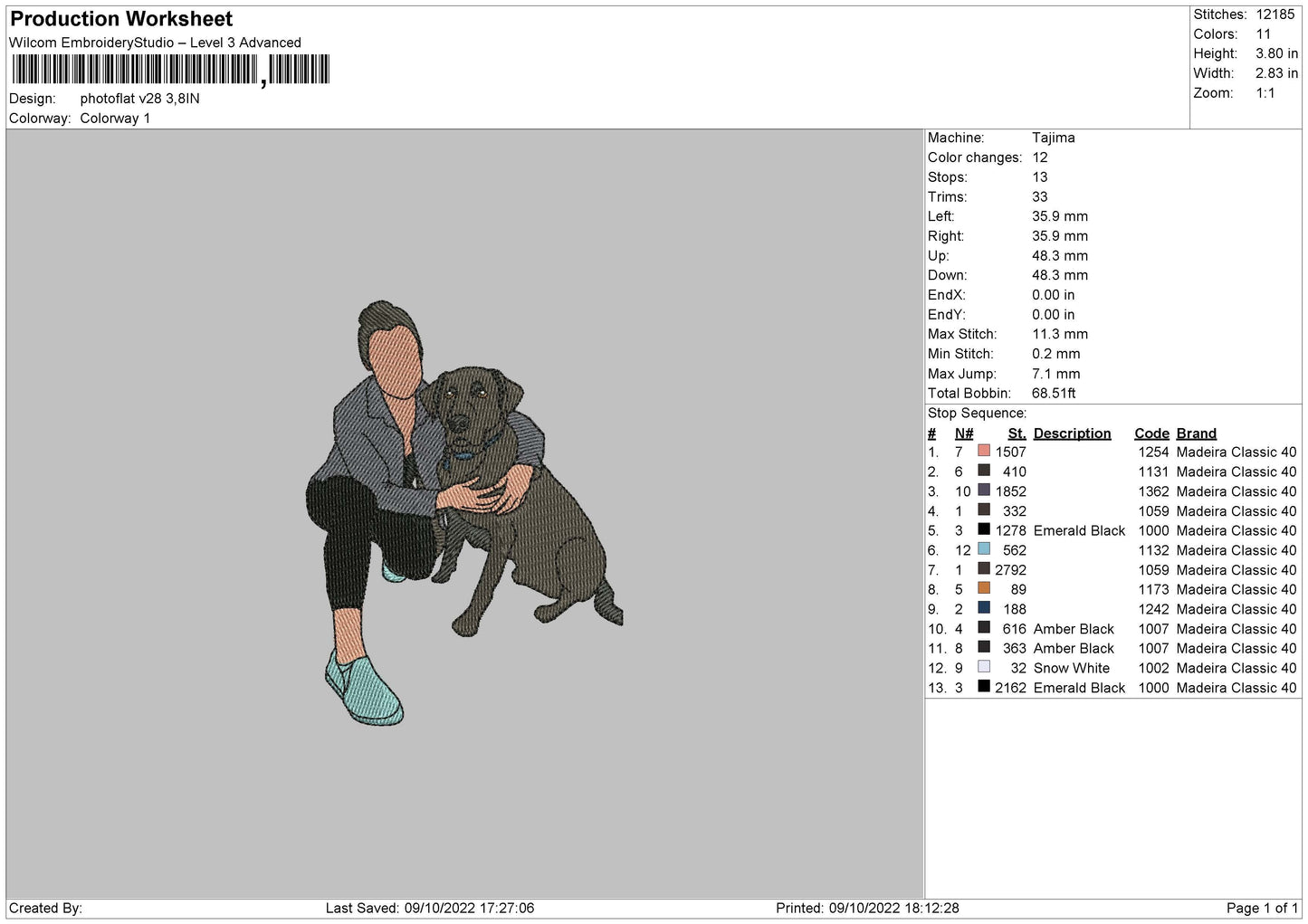Click the swatch in stop 10 Amber Black
1308x924 pixels.
click(984, 627)
